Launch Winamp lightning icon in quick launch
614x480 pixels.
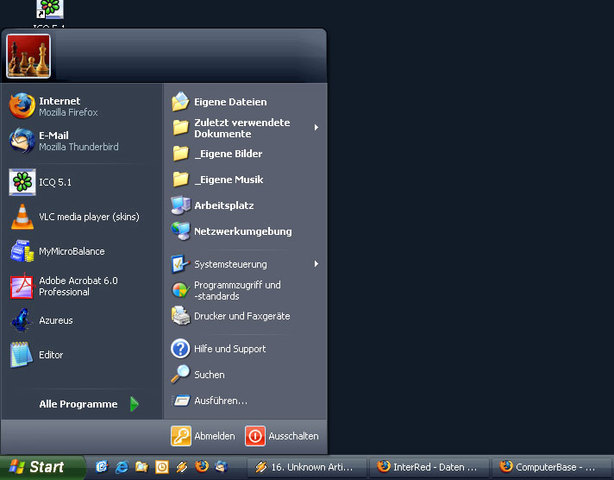[x=182, y=467]
